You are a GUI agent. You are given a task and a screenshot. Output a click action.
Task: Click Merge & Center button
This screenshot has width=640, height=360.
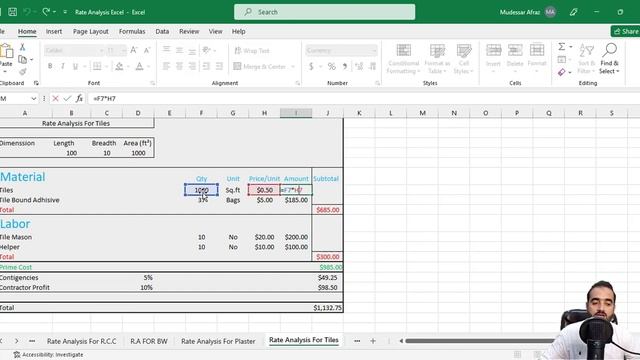[260, 66]
